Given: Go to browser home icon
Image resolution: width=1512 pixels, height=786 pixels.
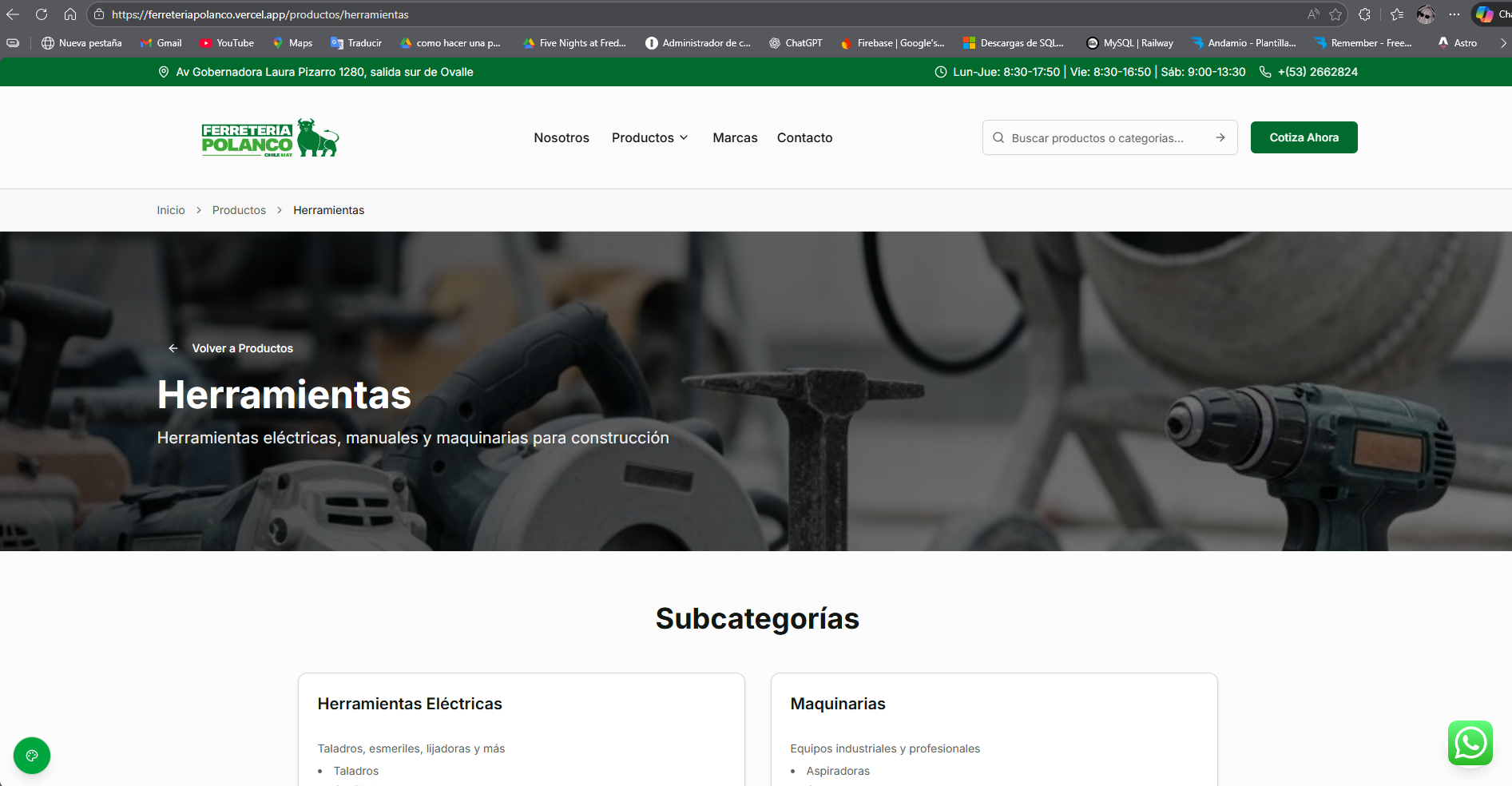Looking at the screenshot, I should (70, 14).
